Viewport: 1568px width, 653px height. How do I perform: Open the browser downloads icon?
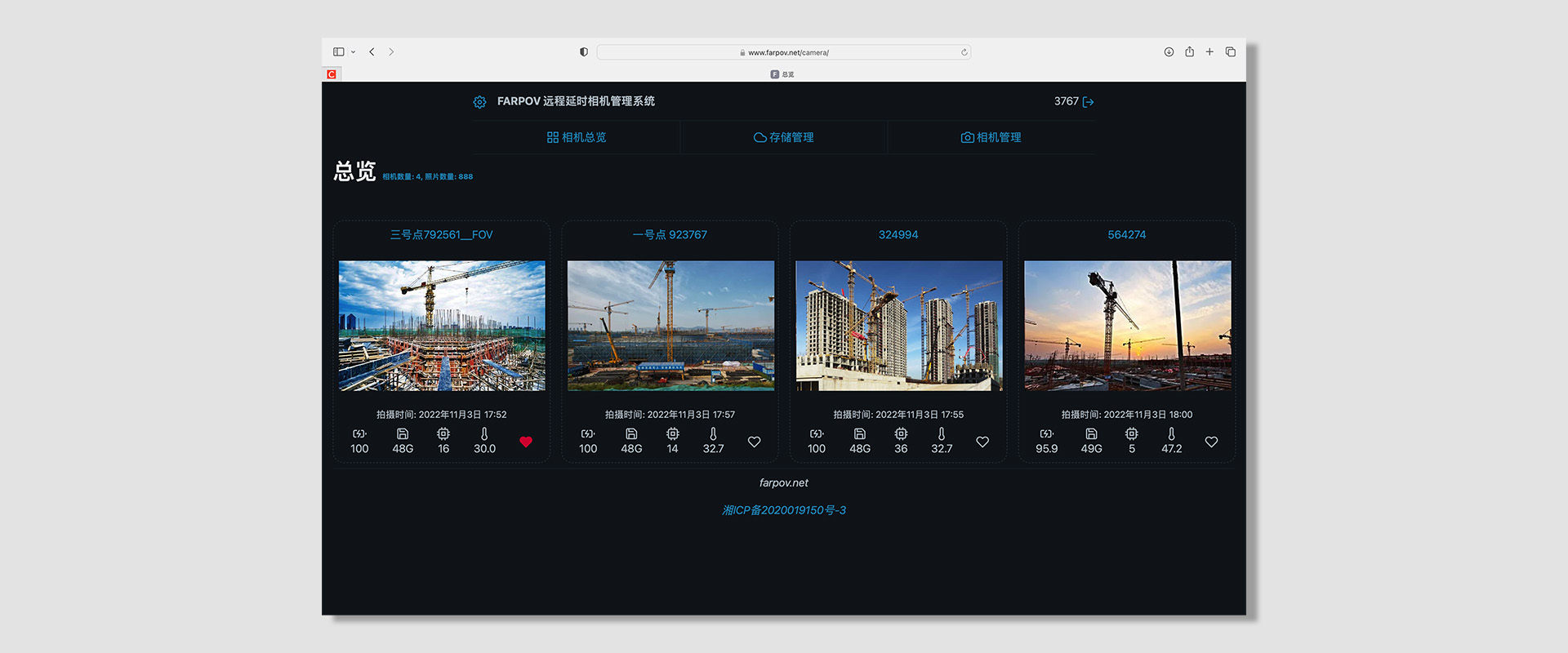[1169, 52]
